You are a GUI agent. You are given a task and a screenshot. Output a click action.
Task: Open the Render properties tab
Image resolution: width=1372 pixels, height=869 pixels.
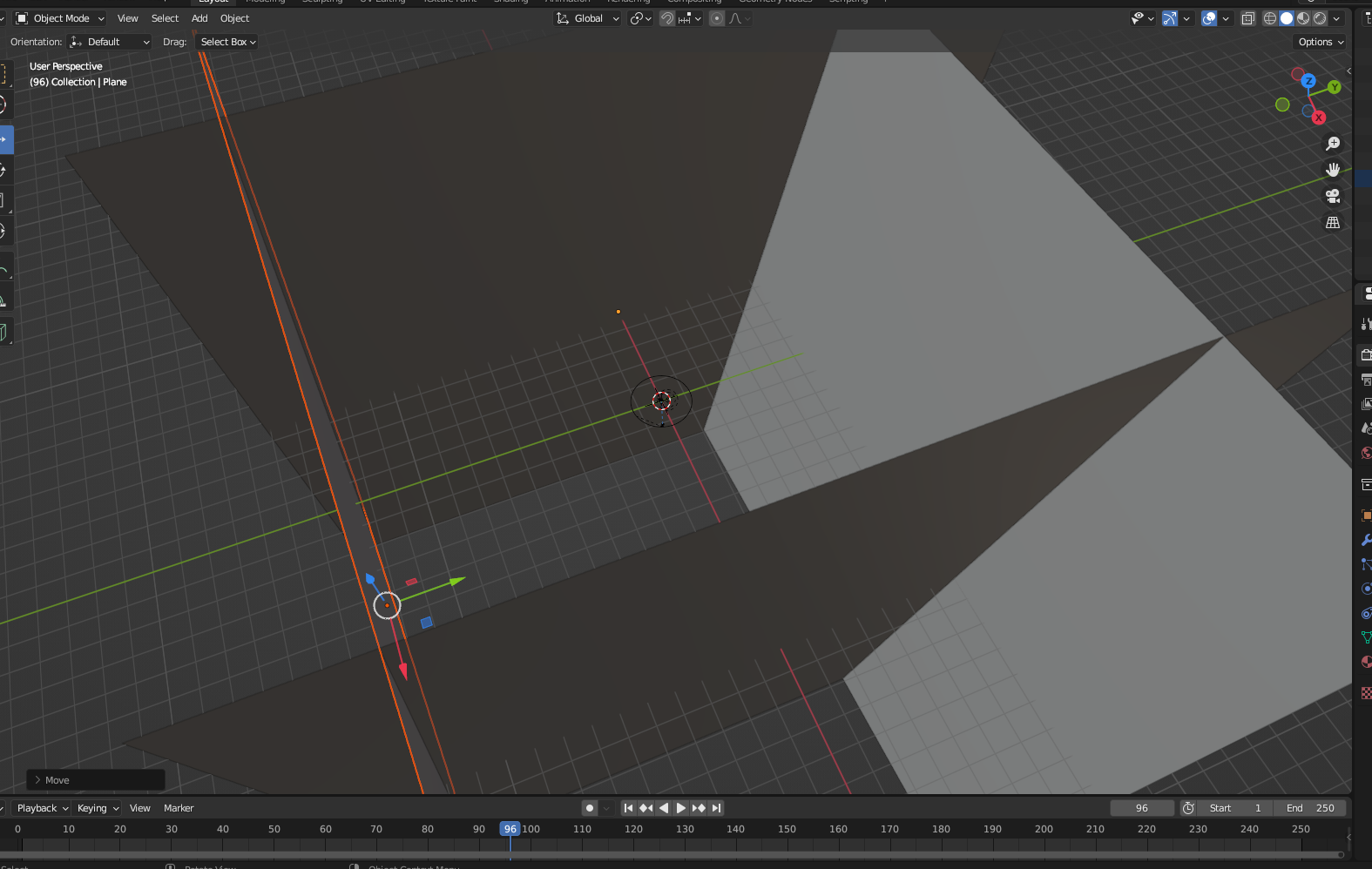[x=1366, y=354]
